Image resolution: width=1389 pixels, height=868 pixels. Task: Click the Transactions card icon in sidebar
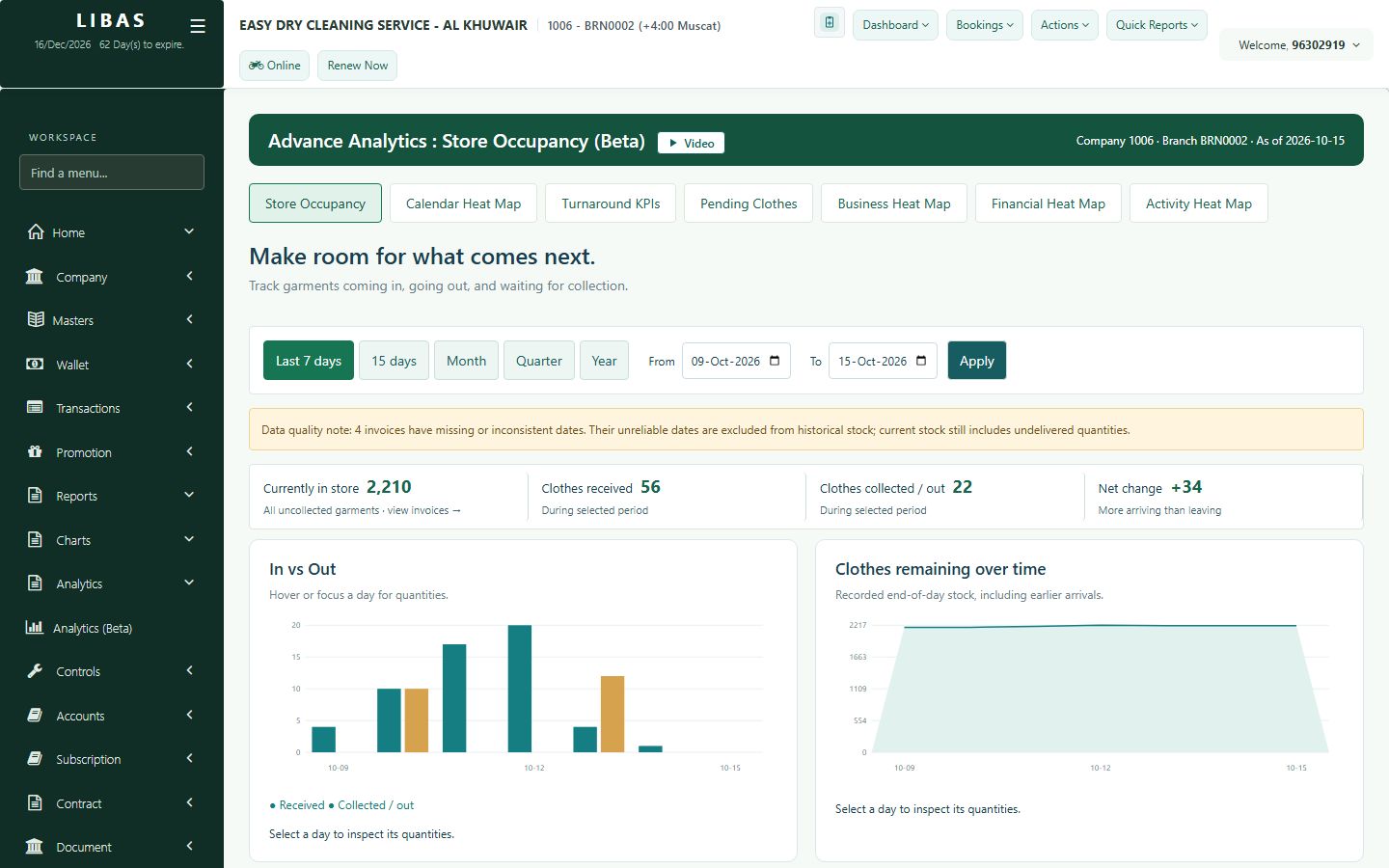35,407
